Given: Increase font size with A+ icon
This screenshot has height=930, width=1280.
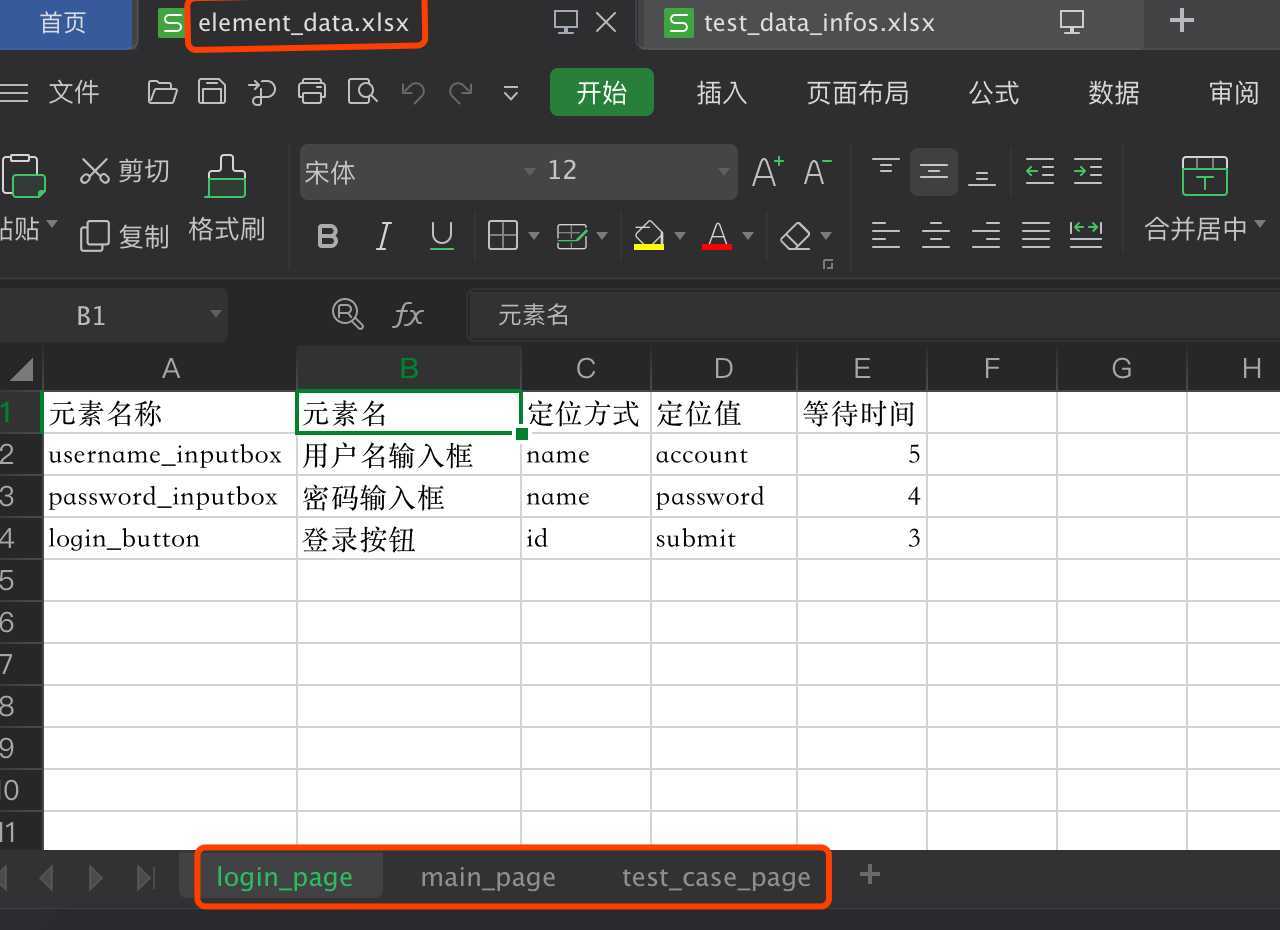Looking at the screenshot, I should (x=767, y=172).
